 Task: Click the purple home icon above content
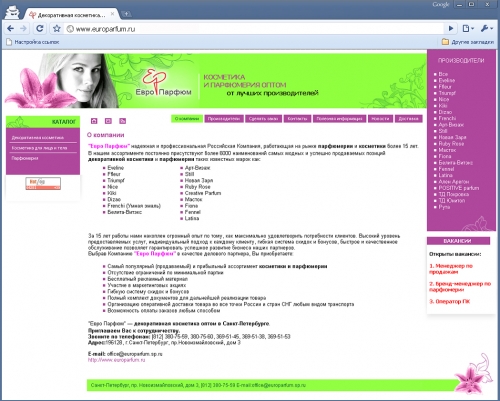pyautogui.click(x=94, y=121)
